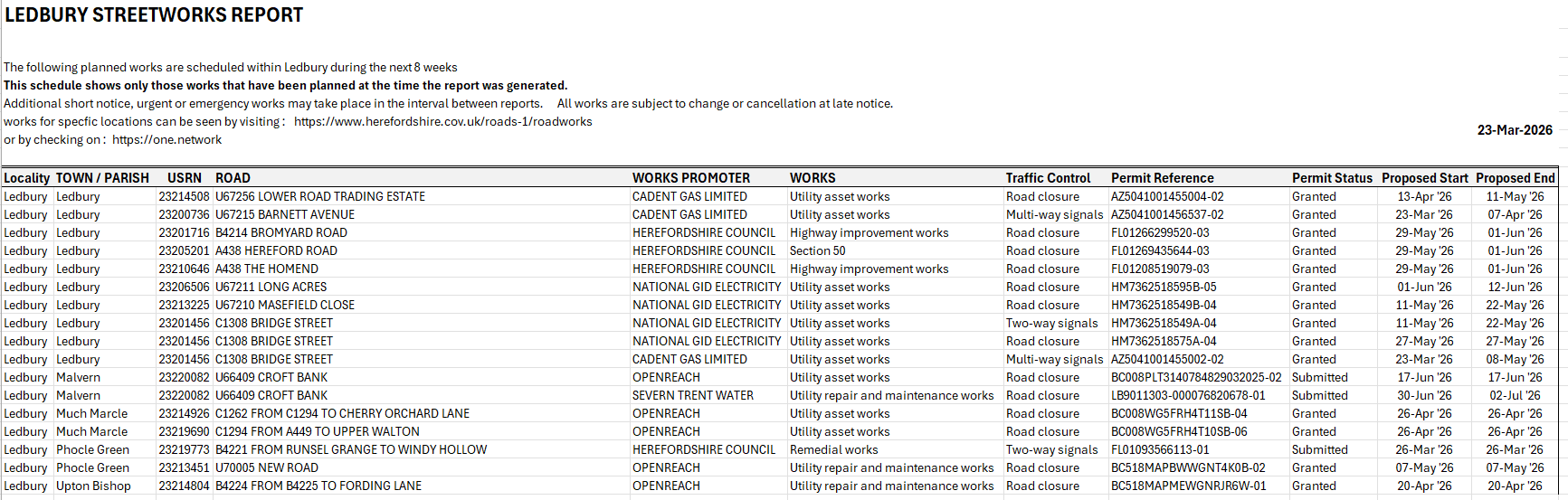The height and width of the screenshot is (500, 1568).
Task: Click the Ledbury Streetworks Report title
Action: coord(154,15)
